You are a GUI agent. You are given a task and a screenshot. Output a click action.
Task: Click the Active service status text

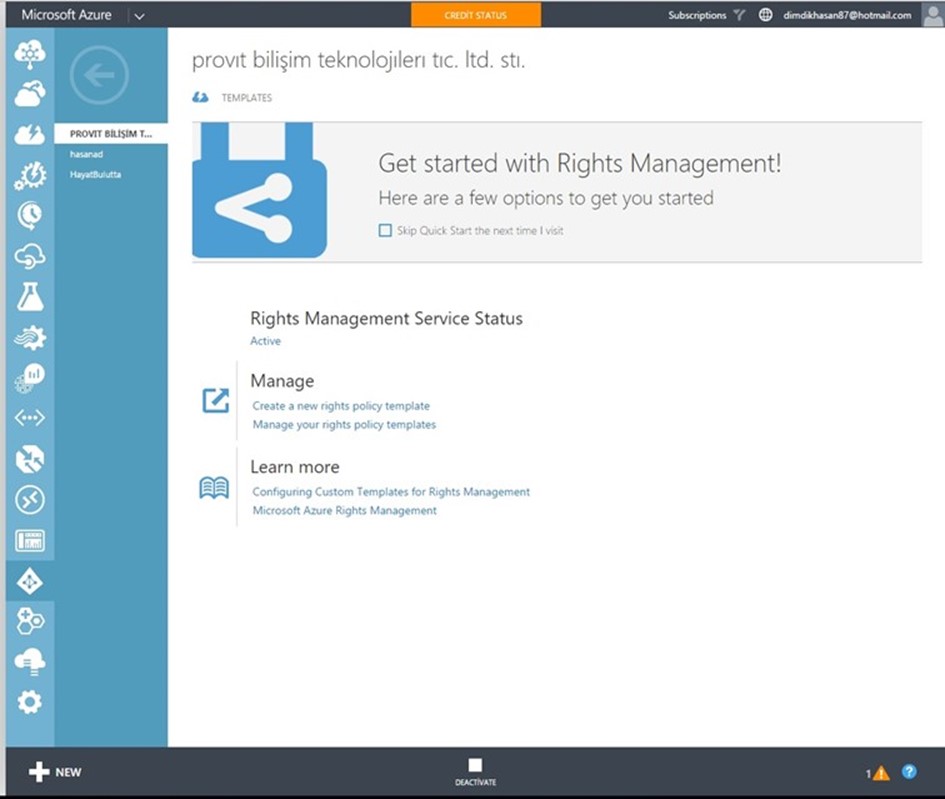[265, 341]
